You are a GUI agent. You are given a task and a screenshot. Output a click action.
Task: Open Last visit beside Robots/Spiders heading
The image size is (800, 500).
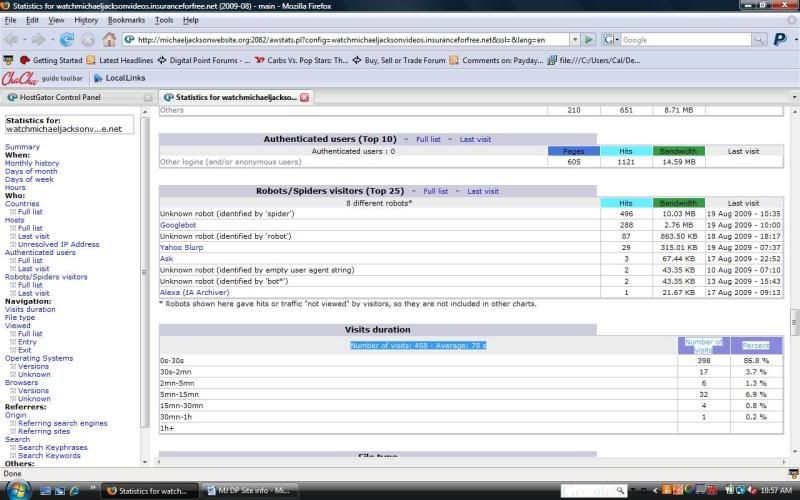tap(483, 191)
